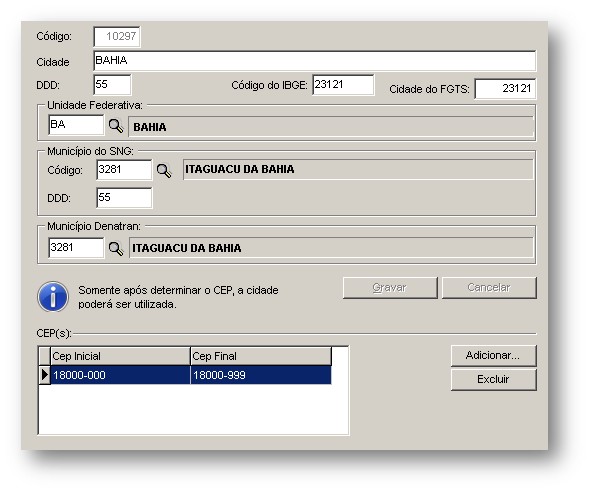Focus the Código do IBGE field

click(343, 85)
